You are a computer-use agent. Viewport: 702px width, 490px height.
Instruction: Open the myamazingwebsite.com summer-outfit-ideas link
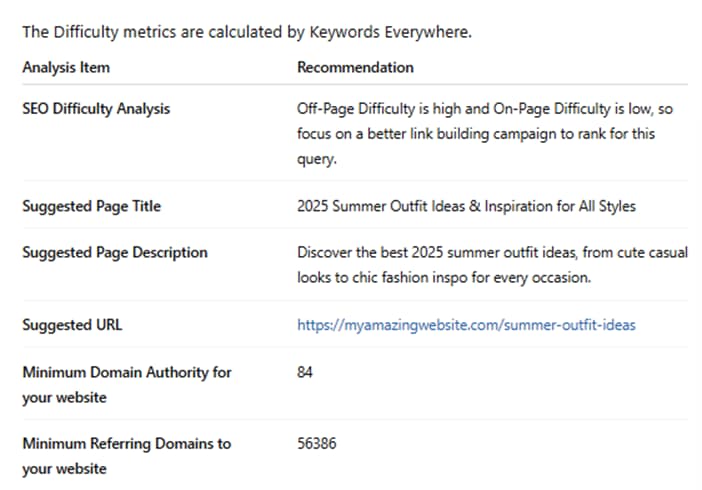[x=466, y=325]
